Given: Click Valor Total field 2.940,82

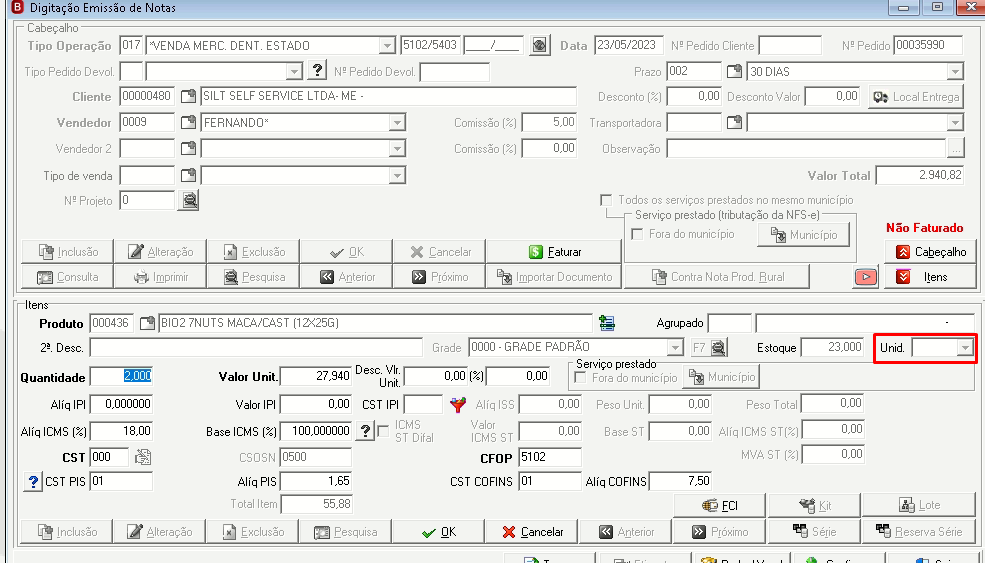Looking at the screenshot, I should coord(920,175).
